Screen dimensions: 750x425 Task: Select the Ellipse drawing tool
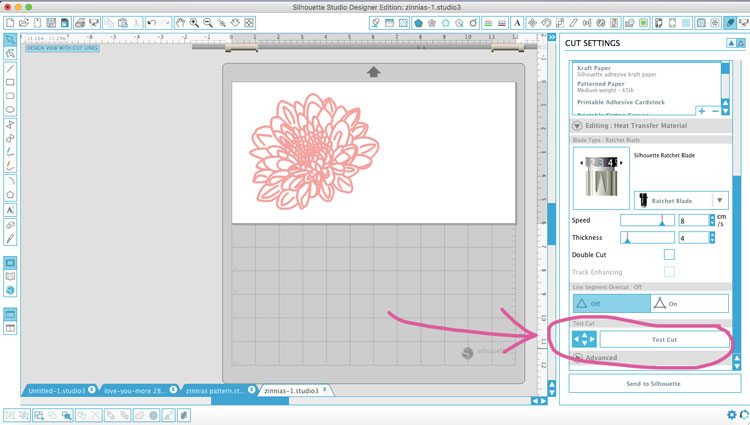point(10,110)
